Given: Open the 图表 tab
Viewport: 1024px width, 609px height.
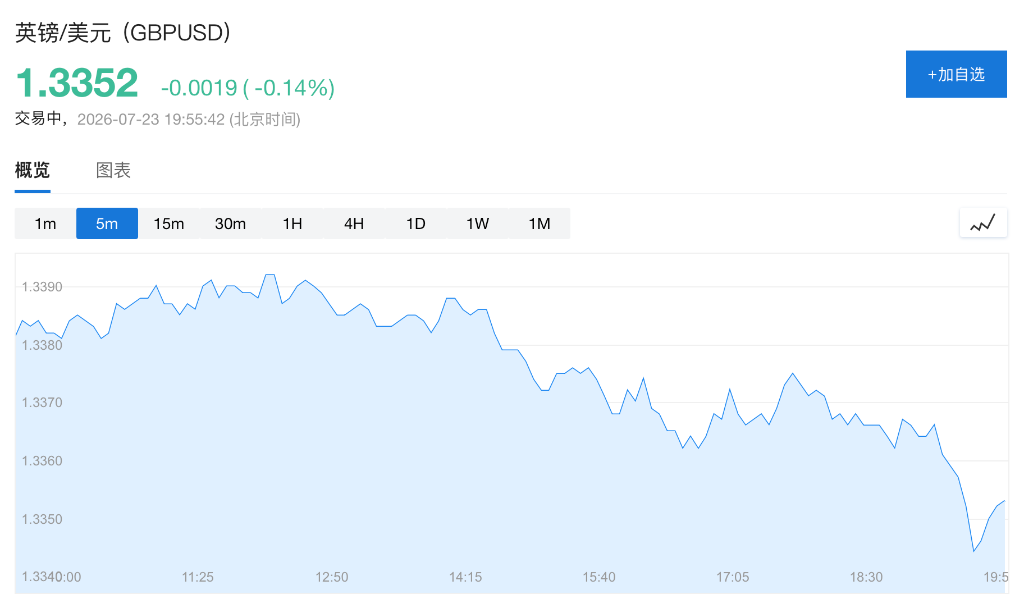Looking at the screenshot, I should coord(113,170).
